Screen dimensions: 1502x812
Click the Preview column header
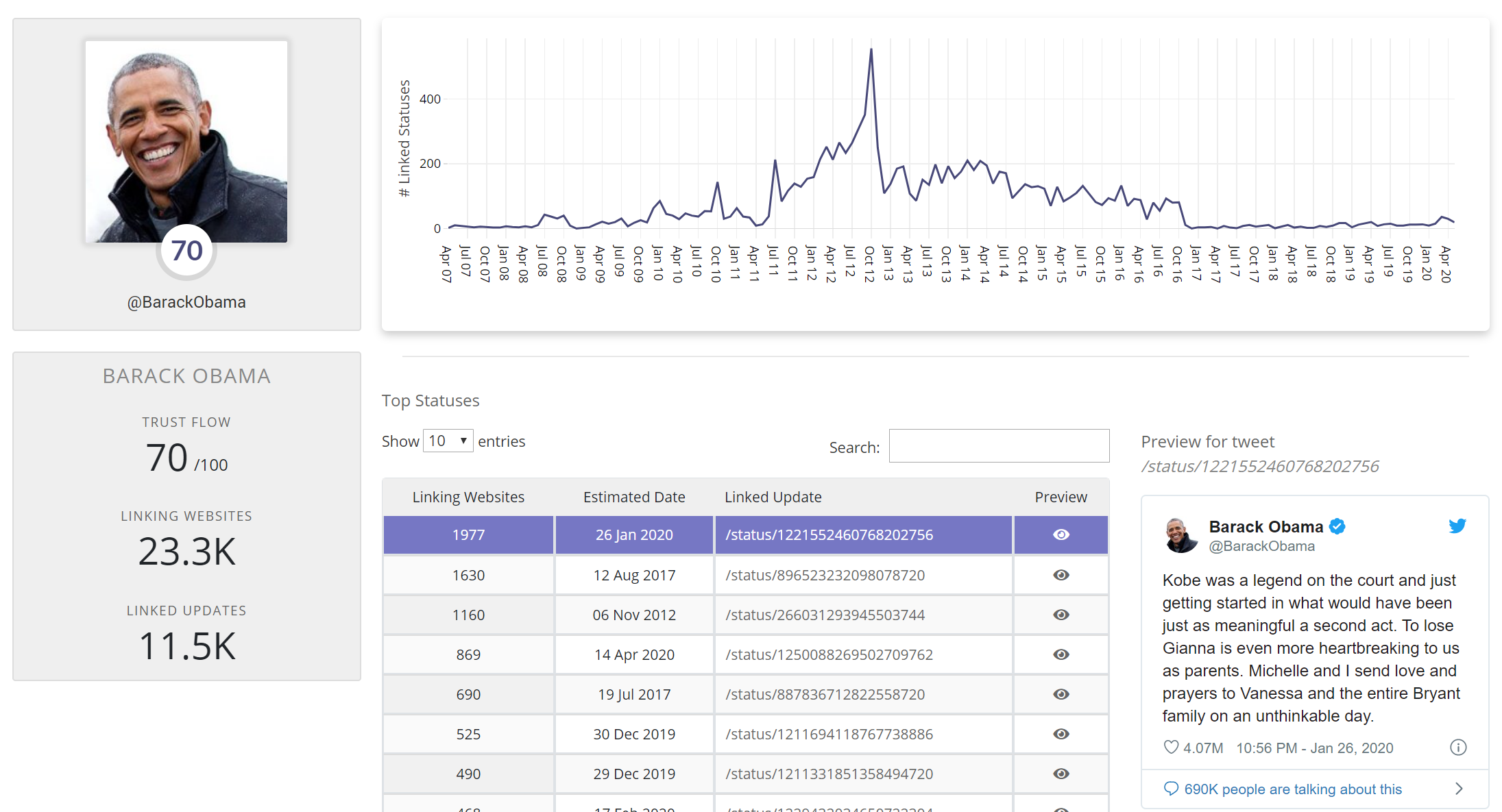coord(1061,497)
